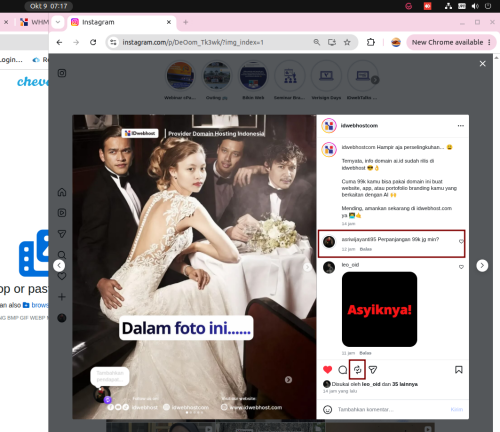Open the Chrome extensions puzzle icon
The width and height of the screenshot is (500, 432).
coord(371,42)
